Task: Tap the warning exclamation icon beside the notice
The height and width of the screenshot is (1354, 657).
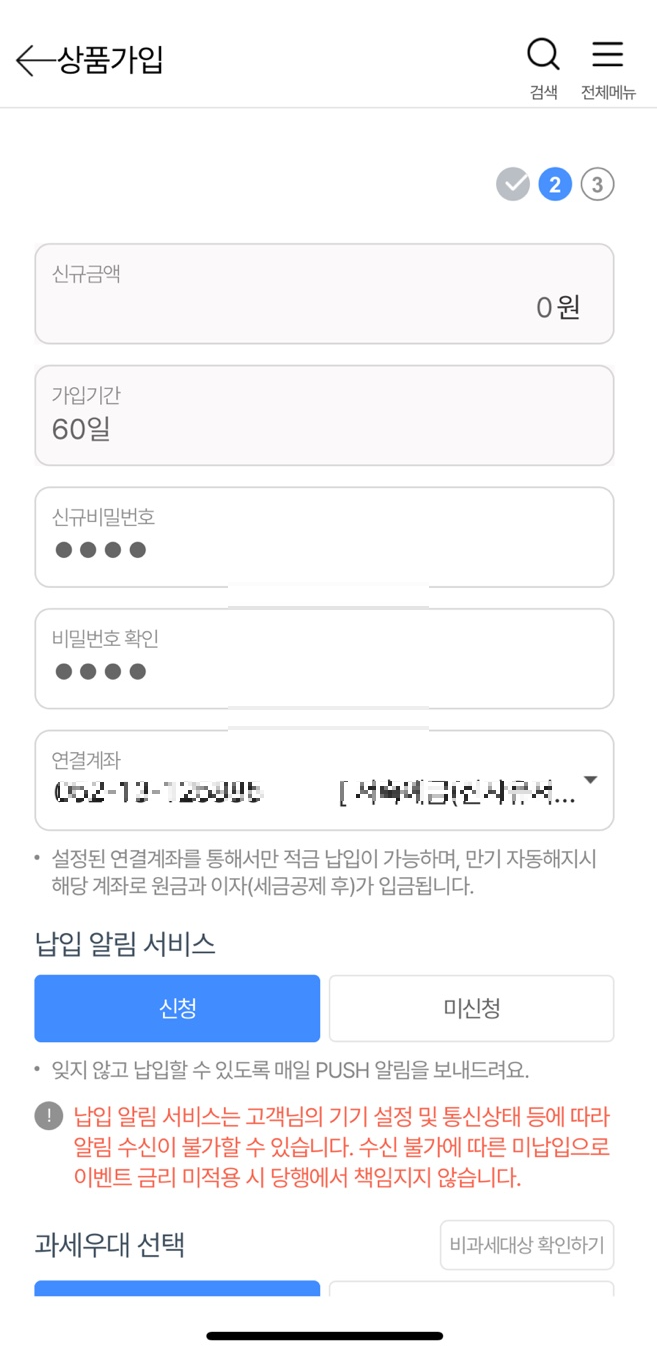Action: tap(49, 1114)
